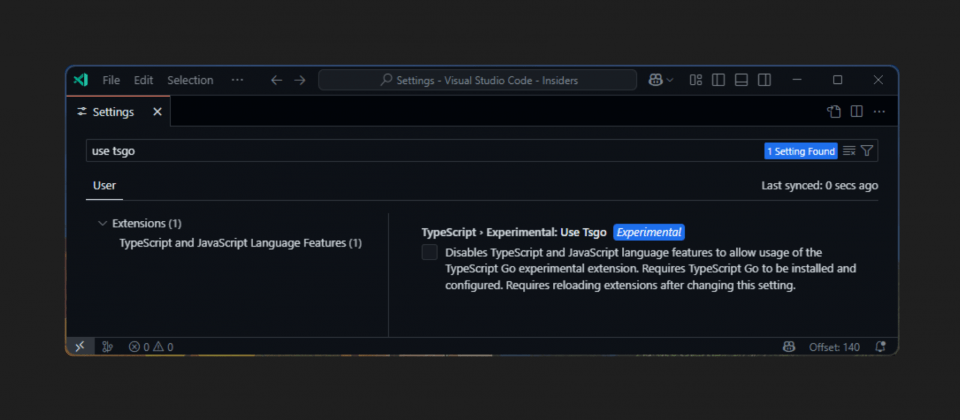Toggle the secondary side bar
Screen dimensions: 960x420
(x=764, y=80)
